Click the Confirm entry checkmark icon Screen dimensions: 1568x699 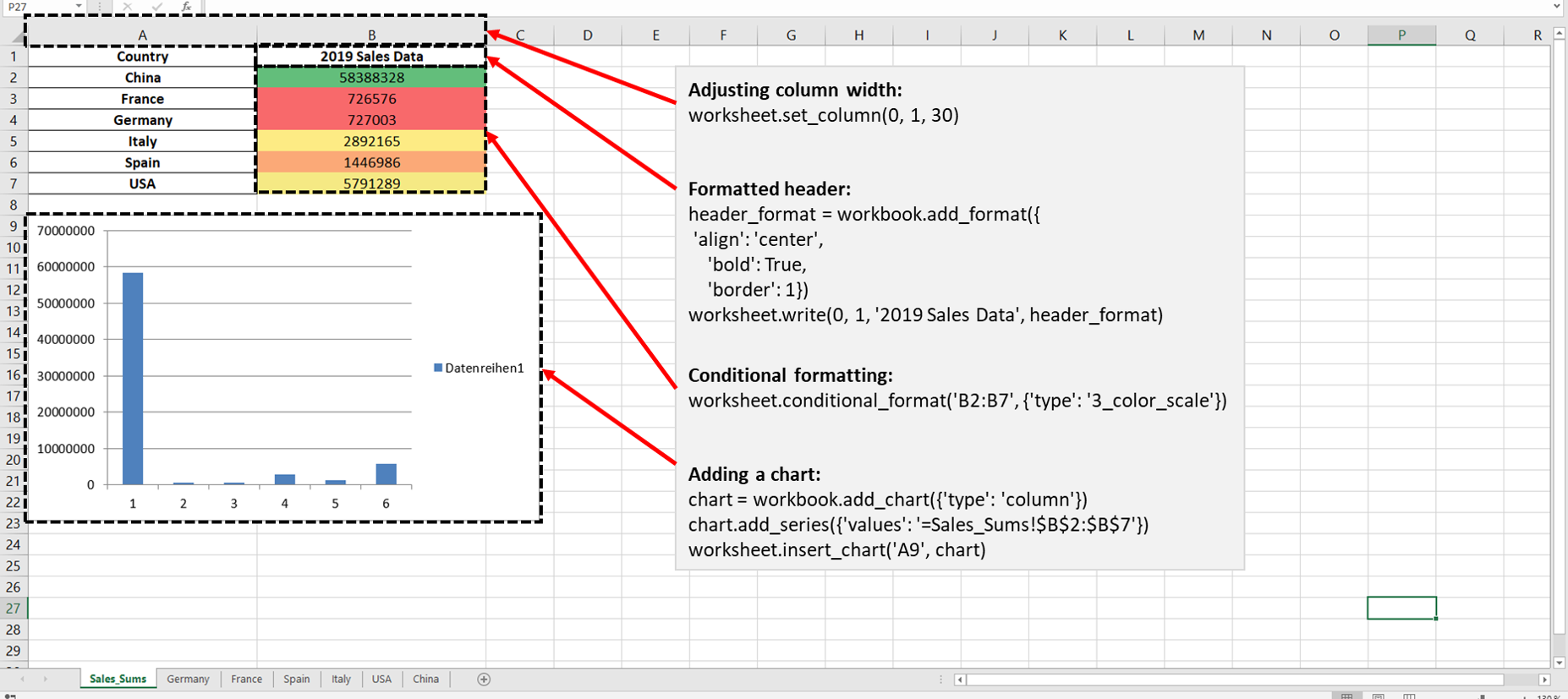click(156, 6)
